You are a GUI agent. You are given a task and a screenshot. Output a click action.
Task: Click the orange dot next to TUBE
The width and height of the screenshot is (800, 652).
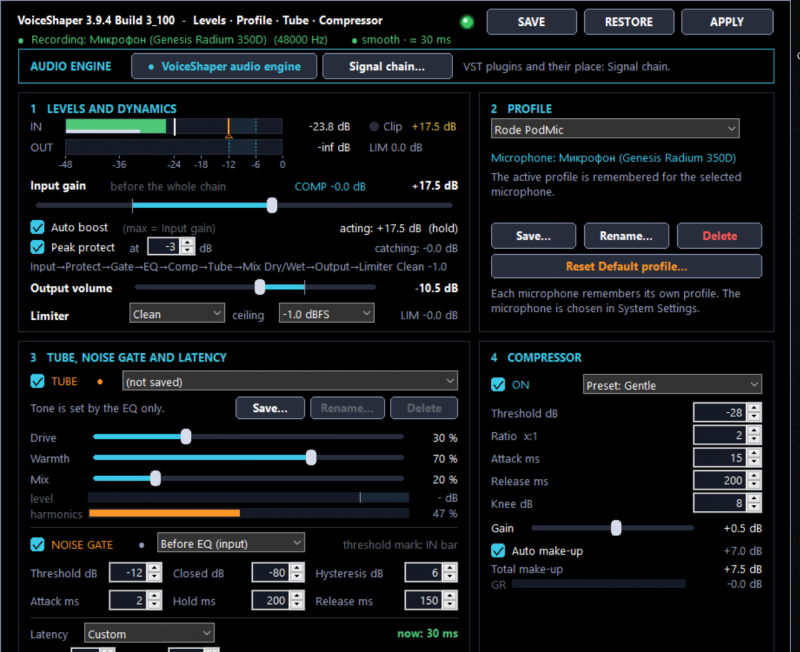100,382
